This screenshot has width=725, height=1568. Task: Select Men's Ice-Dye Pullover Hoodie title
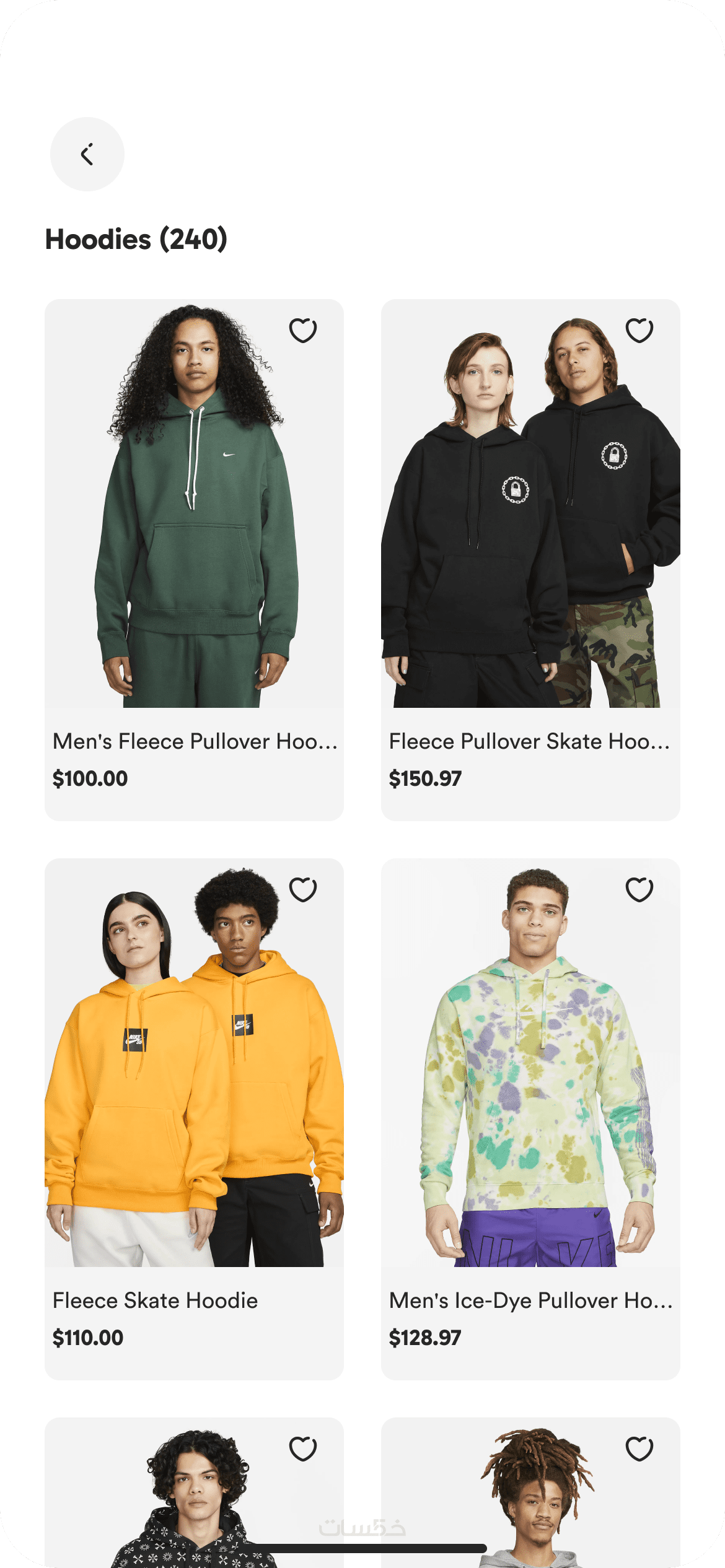click(531, 1300)
